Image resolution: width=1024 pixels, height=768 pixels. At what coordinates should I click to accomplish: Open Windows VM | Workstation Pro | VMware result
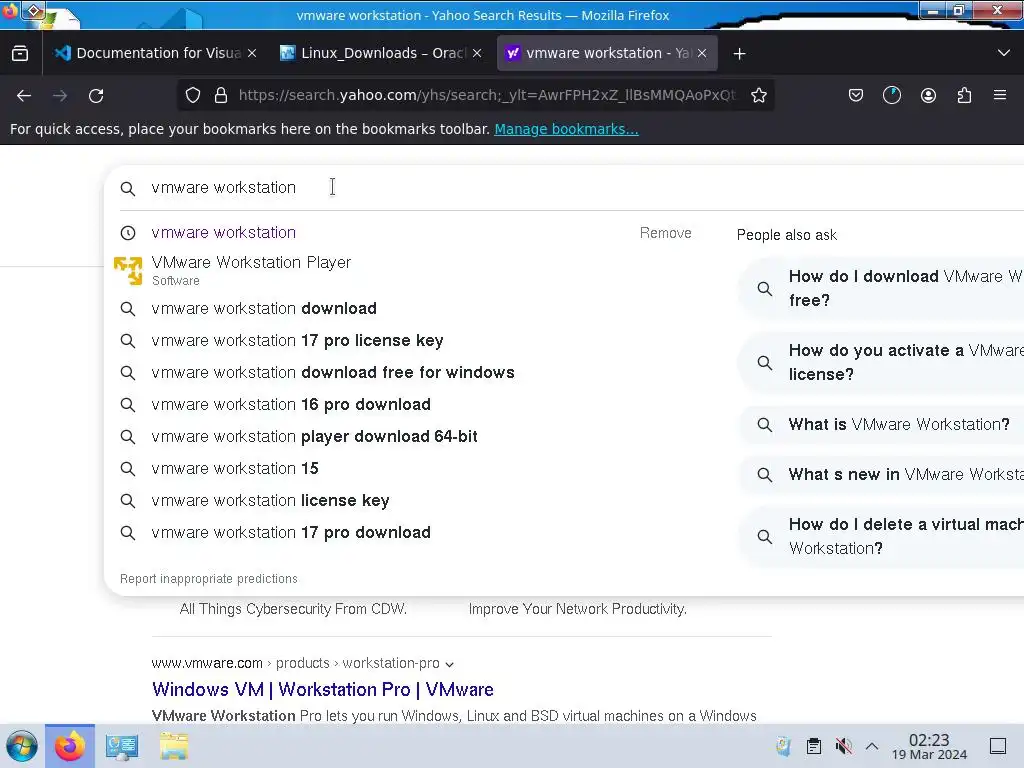[323, 690]
